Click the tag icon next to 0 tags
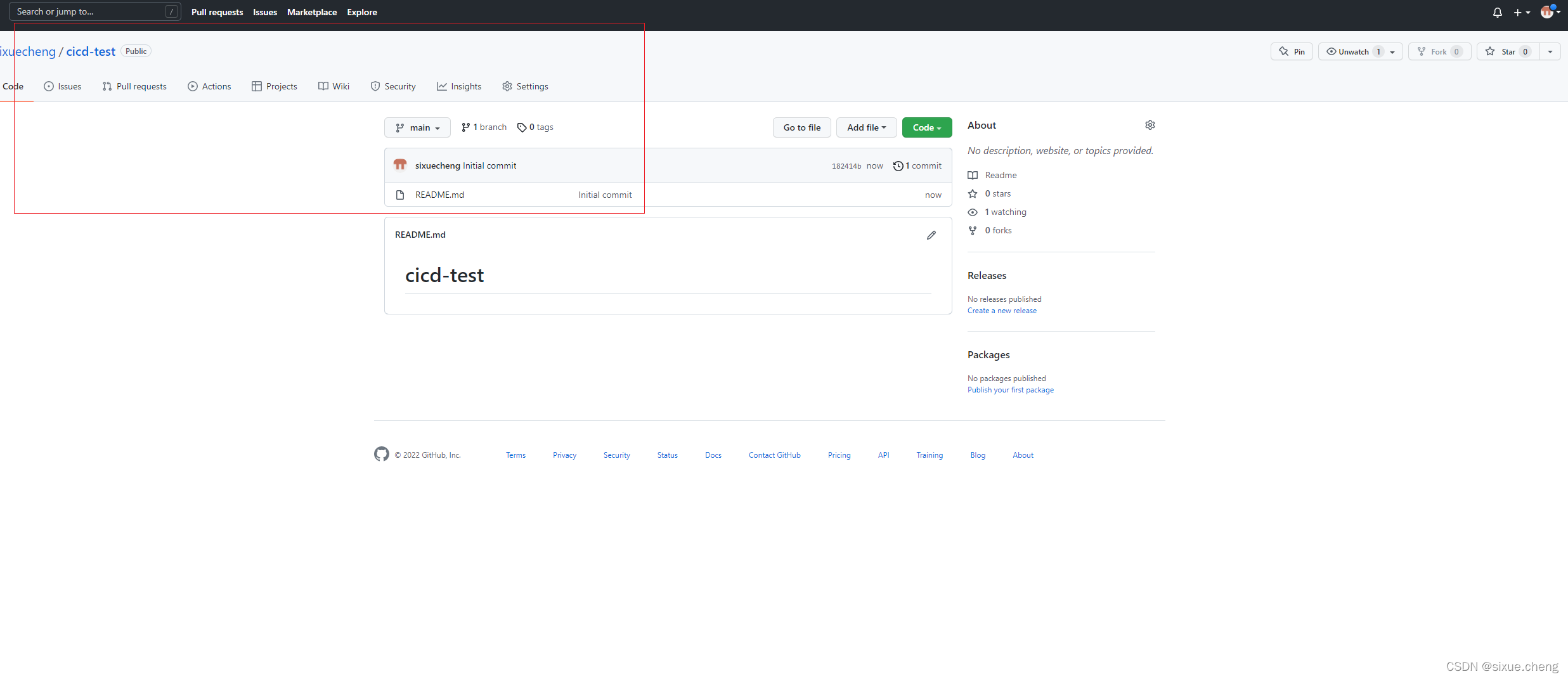This screenshot has height=679, width=1568. coord(522,127)
